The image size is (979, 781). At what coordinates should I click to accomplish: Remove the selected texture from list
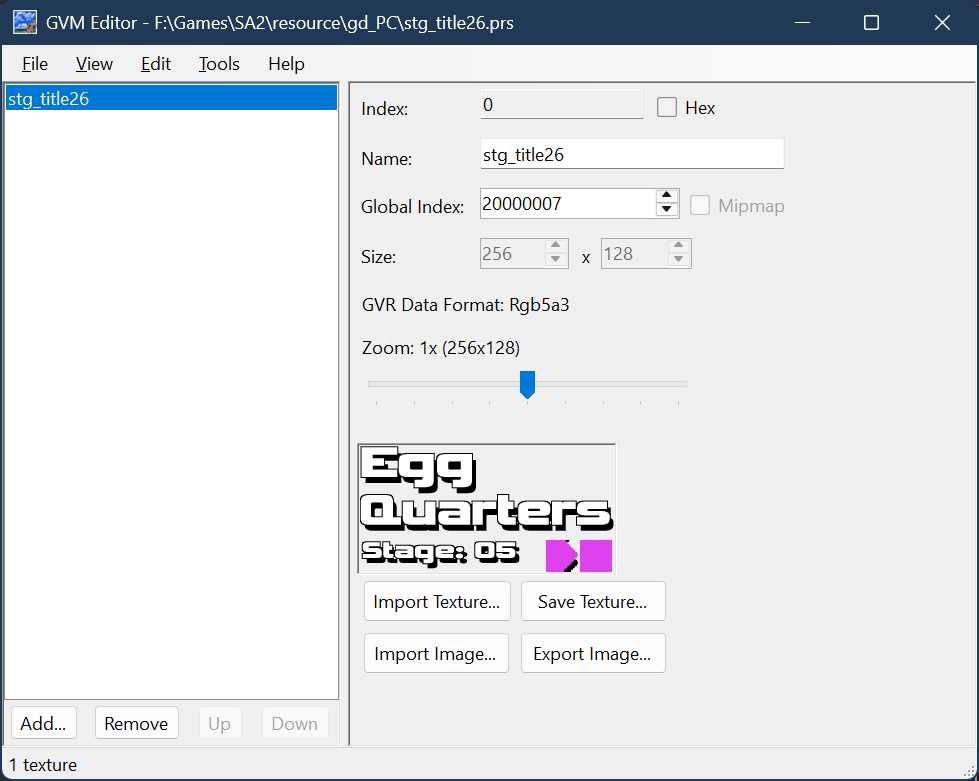point(136,723)
